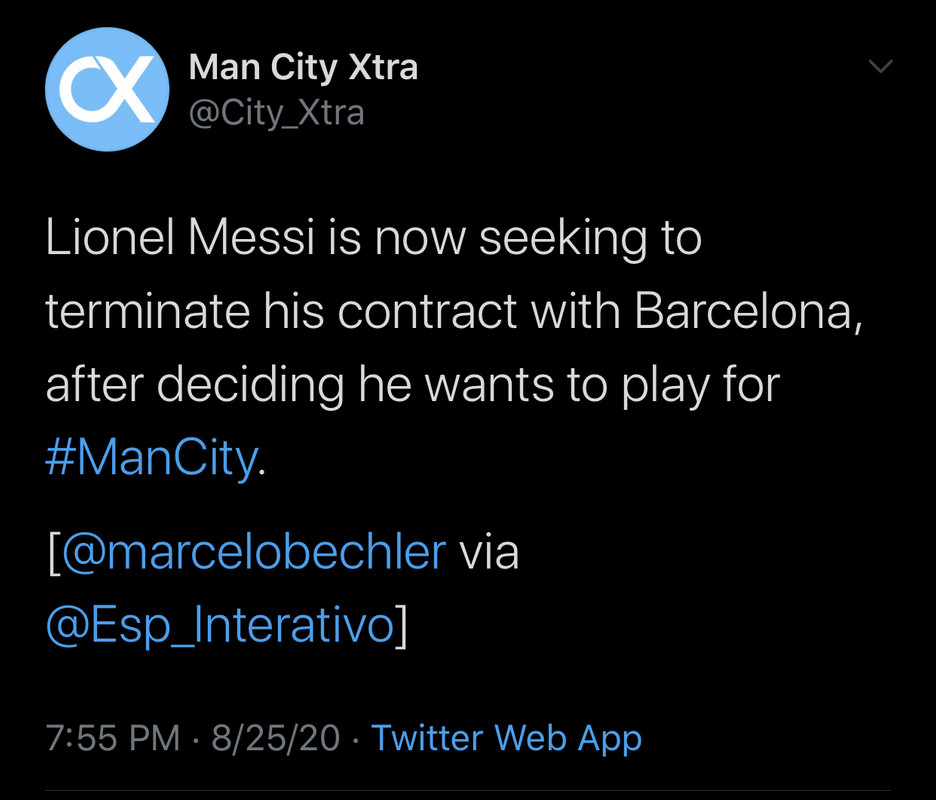Click the 'after deciding he wants' text line
This screenshot has height=800, width=936.
point(412,386)
